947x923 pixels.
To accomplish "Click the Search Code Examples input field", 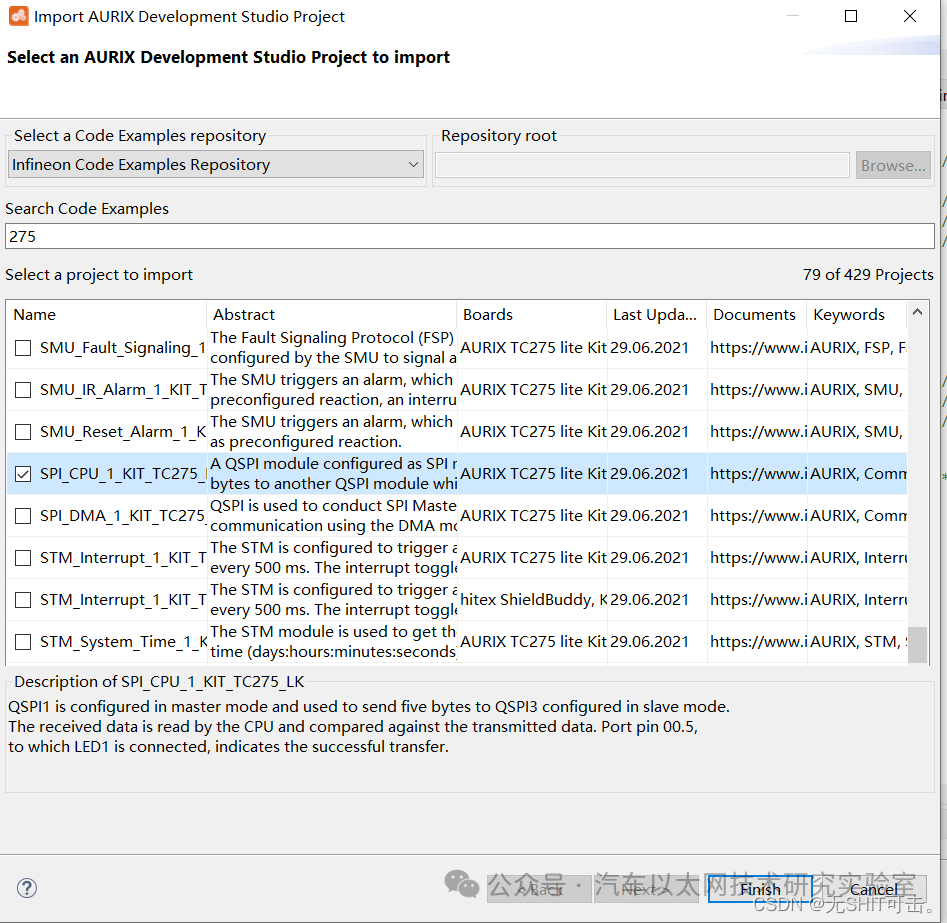I will click(468, 236).
